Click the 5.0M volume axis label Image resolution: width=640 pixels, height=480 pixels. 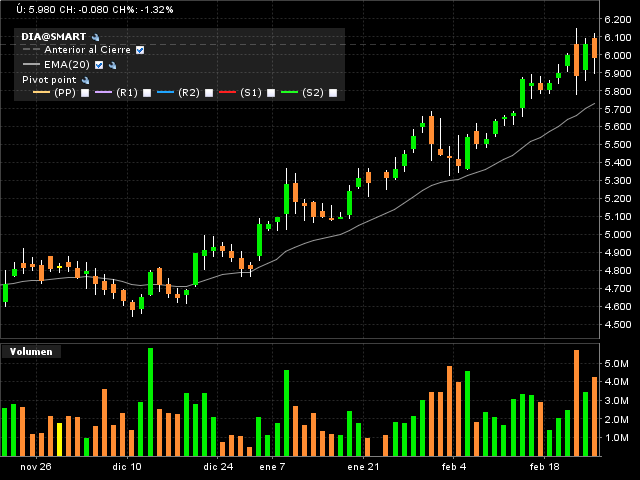pos(616,364)
